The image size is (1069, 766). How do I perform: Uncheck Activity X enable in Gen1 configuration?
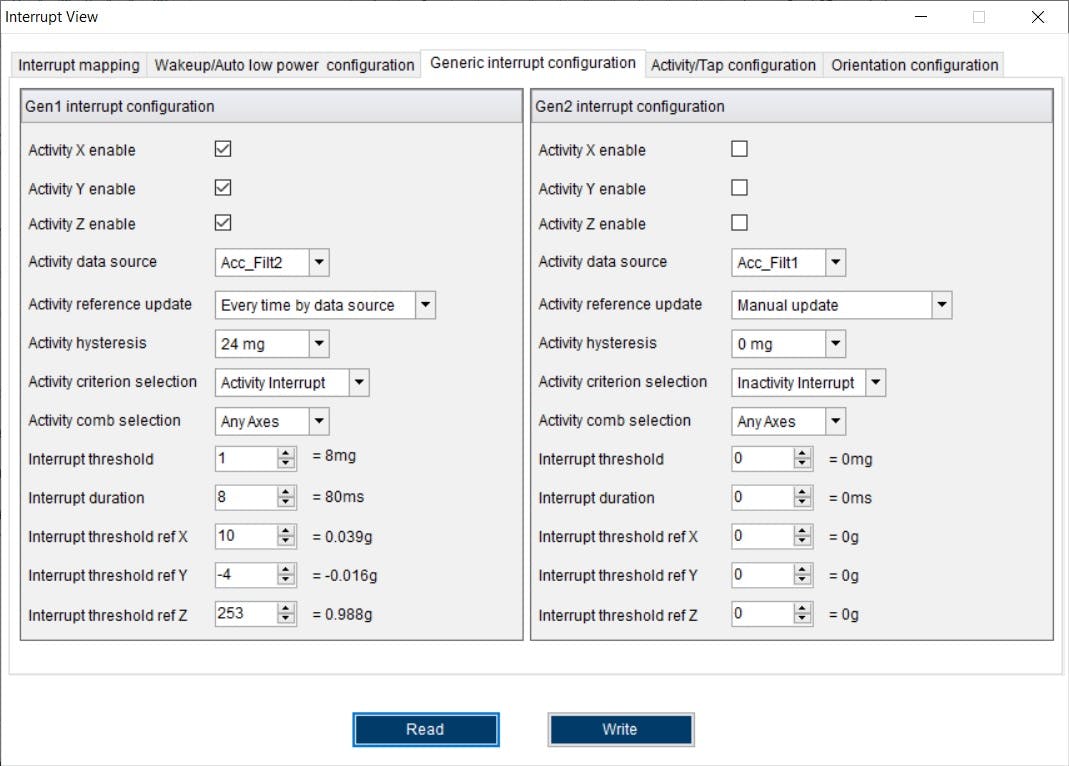coord(222,148)
